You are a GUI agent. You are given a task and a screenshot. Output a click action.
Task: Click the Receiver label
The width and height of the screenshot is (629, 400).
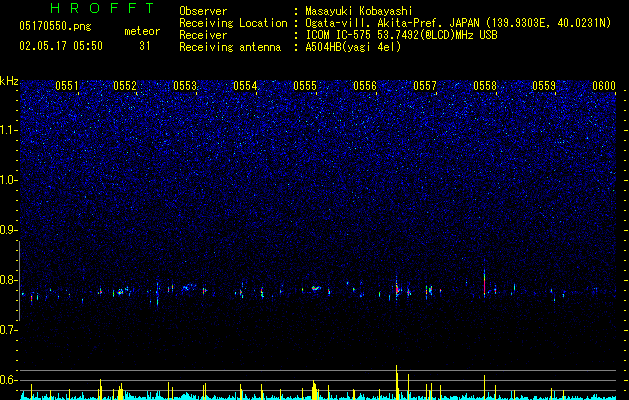tap(203, 35)
